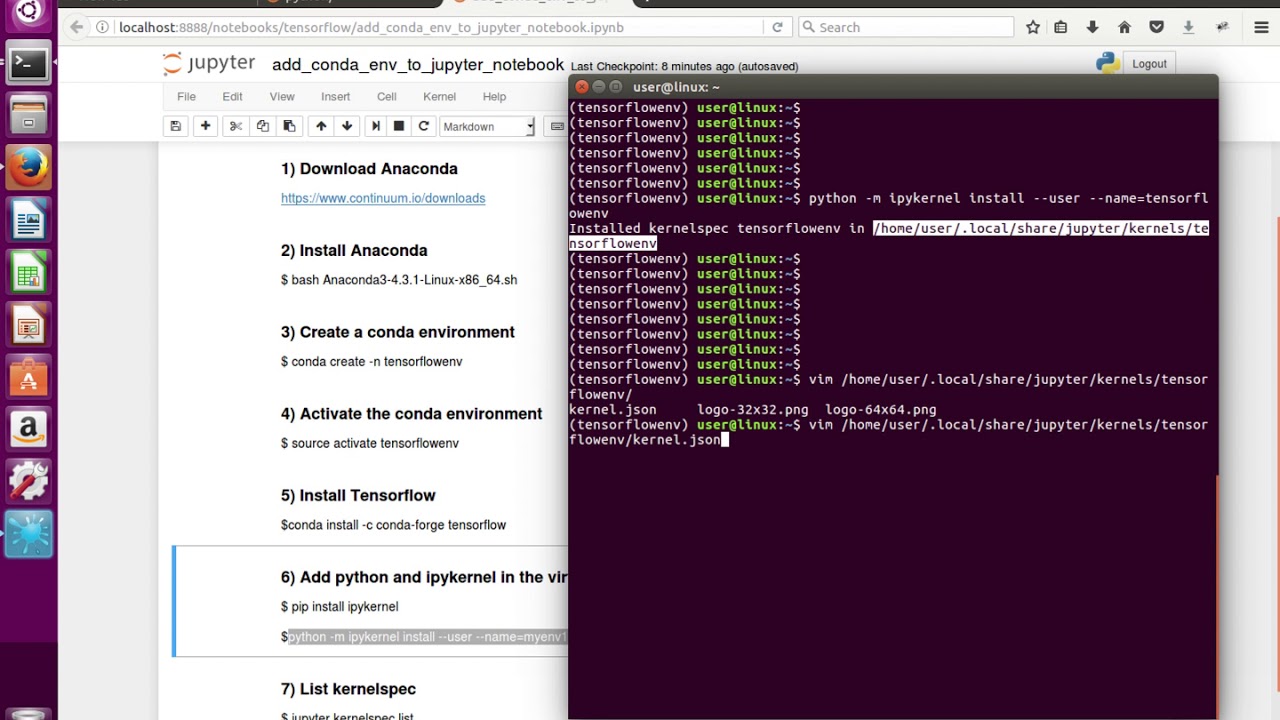Open the cell type Markdown dropdown
1280x720 pixels.
pos(488,126)
